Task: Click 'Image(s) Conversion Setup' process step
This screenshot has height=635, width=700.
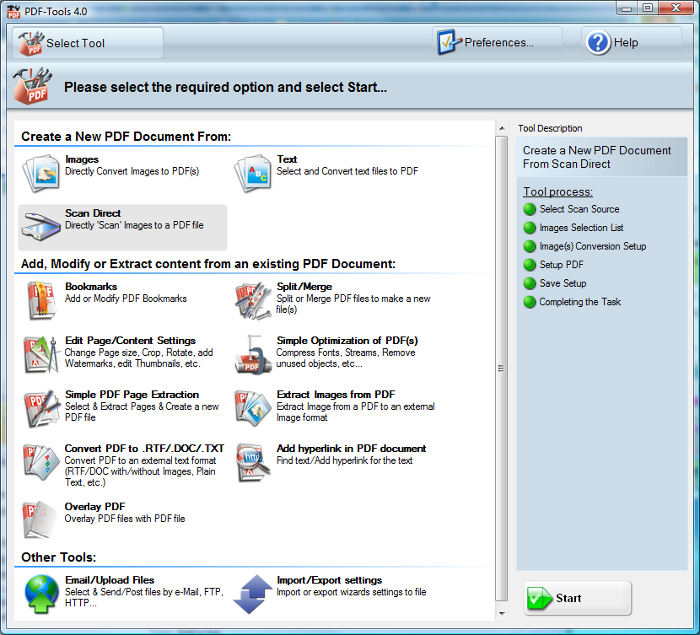Action: (593, 246)
